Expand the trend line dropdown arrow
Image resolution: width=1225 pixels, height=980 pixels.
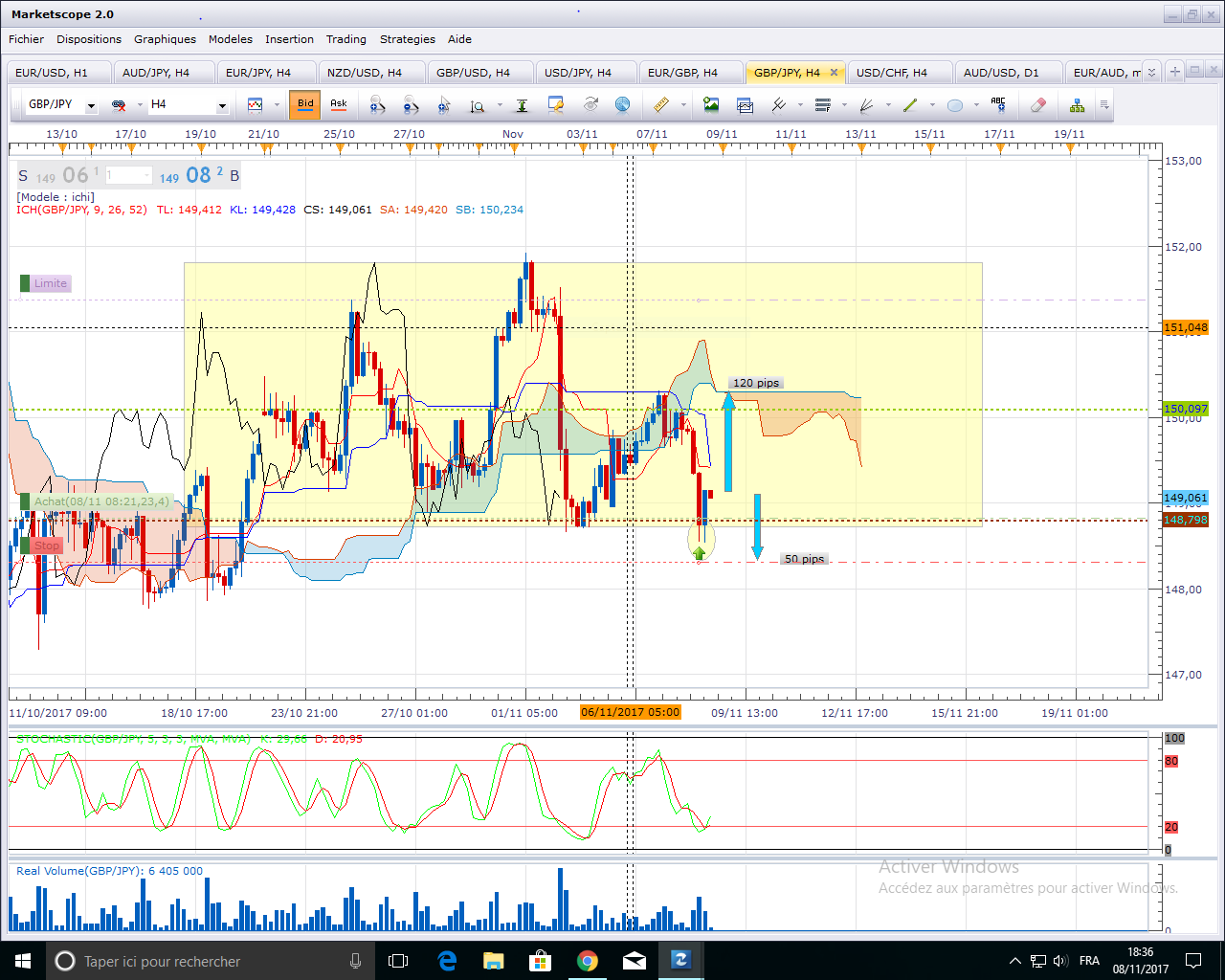point(932,105)
